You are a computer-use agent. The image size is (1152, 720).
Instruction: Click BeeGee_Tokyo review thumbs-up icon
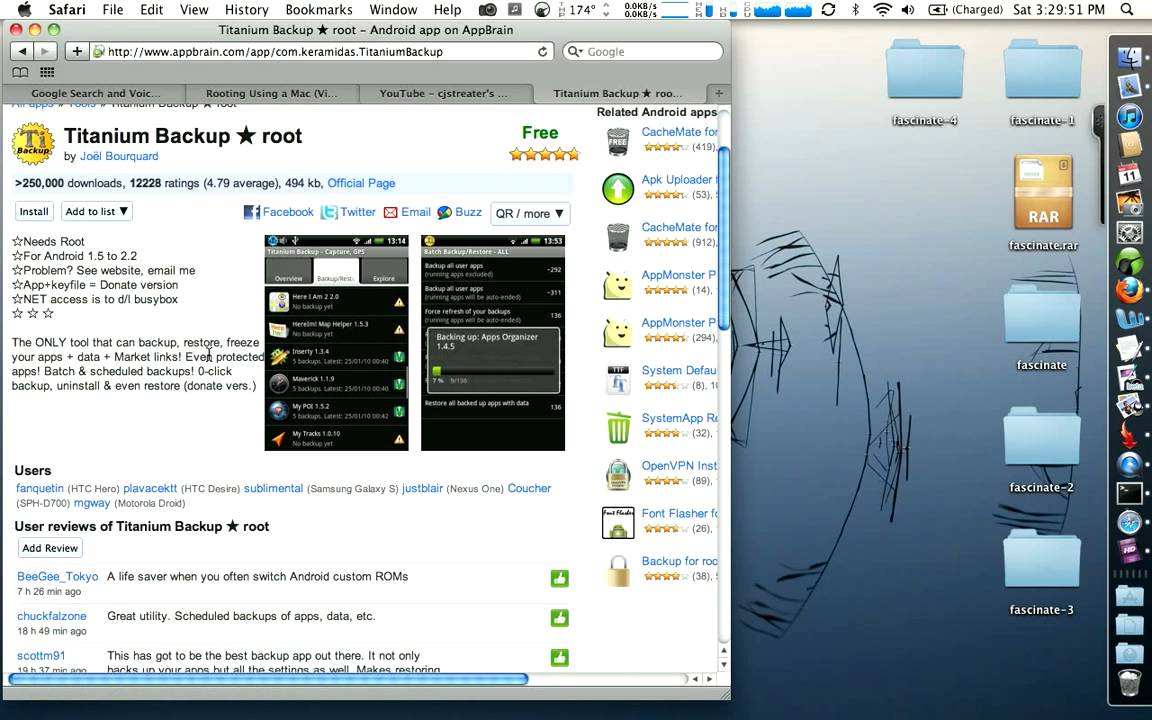click(x=560, y=579)
